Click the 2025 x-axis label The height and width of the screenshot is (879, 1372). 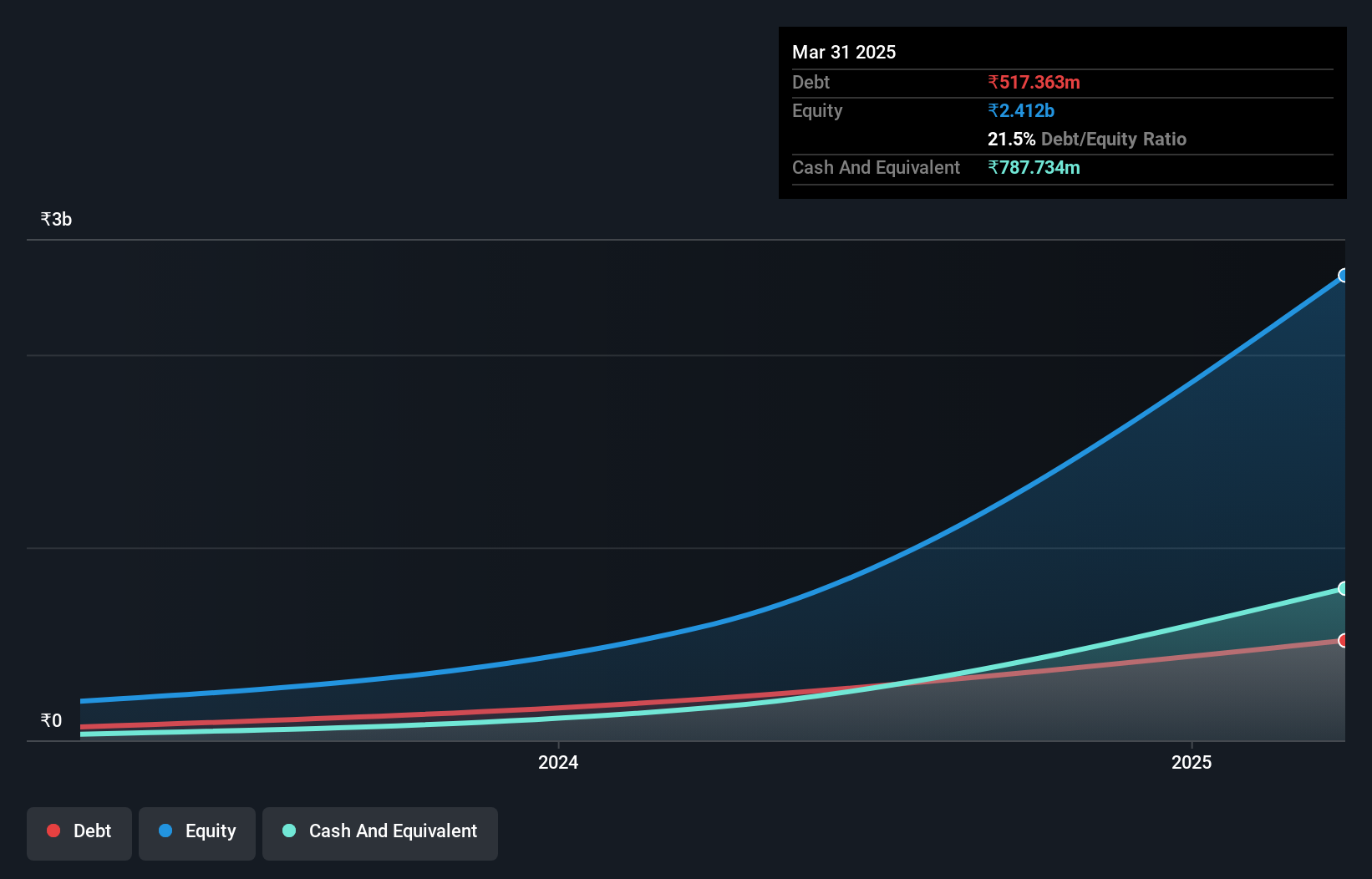pos(1192,762)
